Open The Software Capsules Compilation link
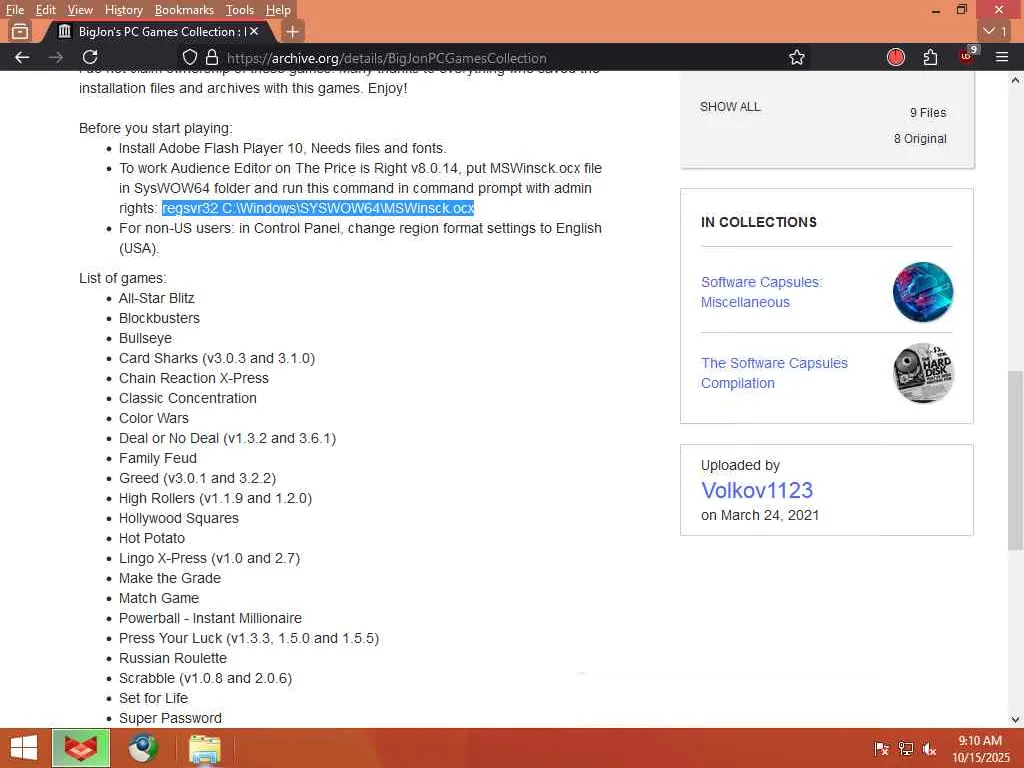This screenshot has height=768, width=1024. tap(774, 373)
